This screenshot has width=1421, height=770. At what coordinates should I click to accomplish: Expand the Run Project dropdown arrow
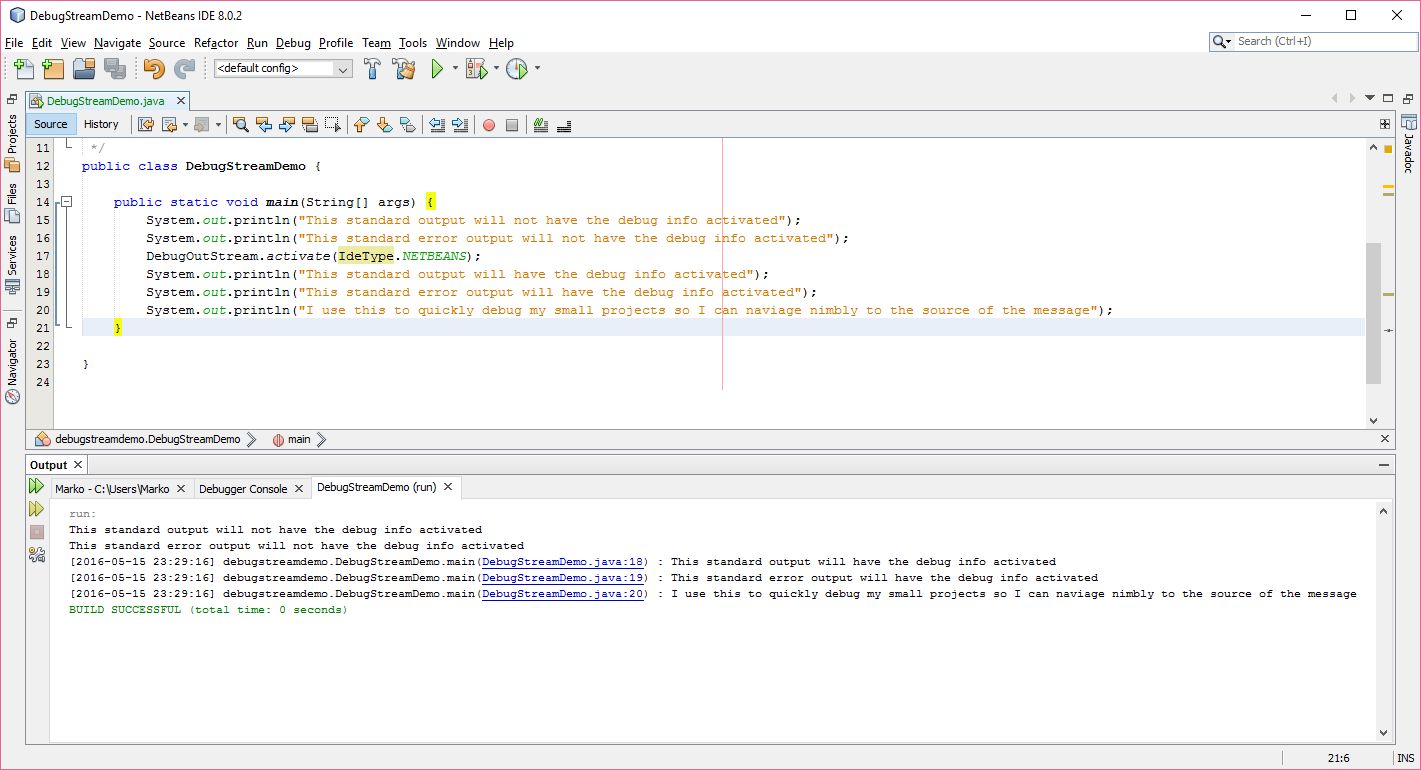455,68
